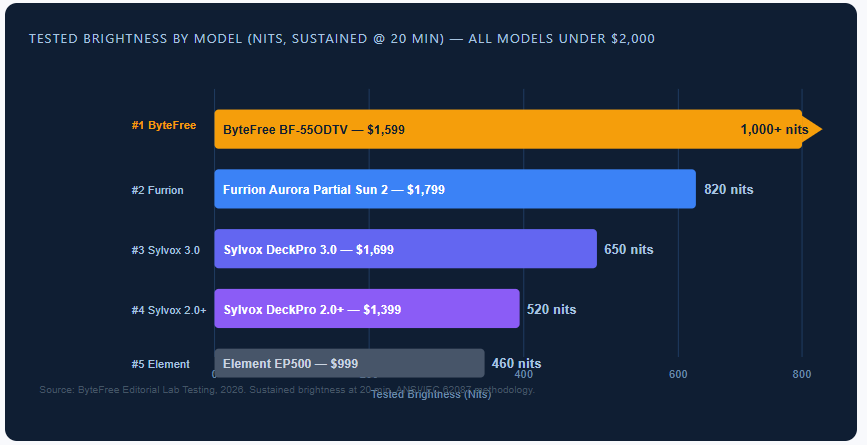
Task: Click the "#2 Furrion" rank label
Action: coord(157,190)
